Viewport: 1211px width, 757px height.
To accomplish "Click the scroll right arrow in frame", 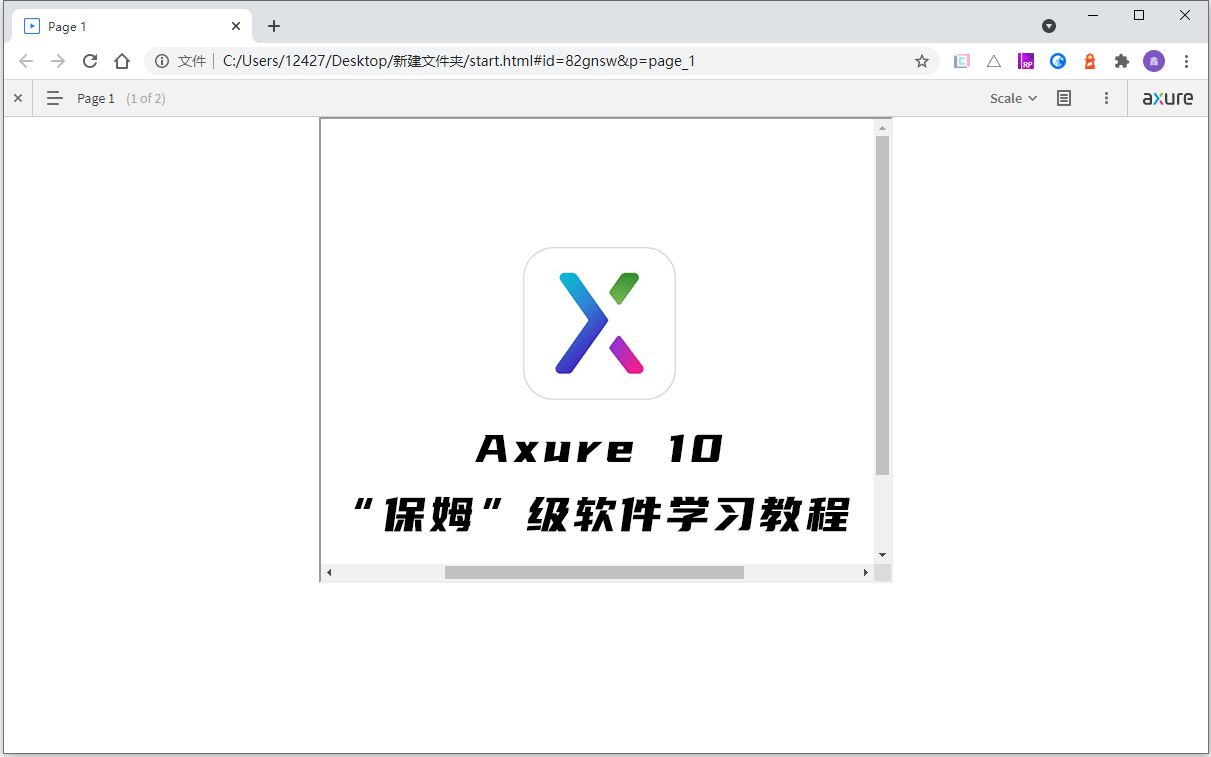I will pos(866,572).
